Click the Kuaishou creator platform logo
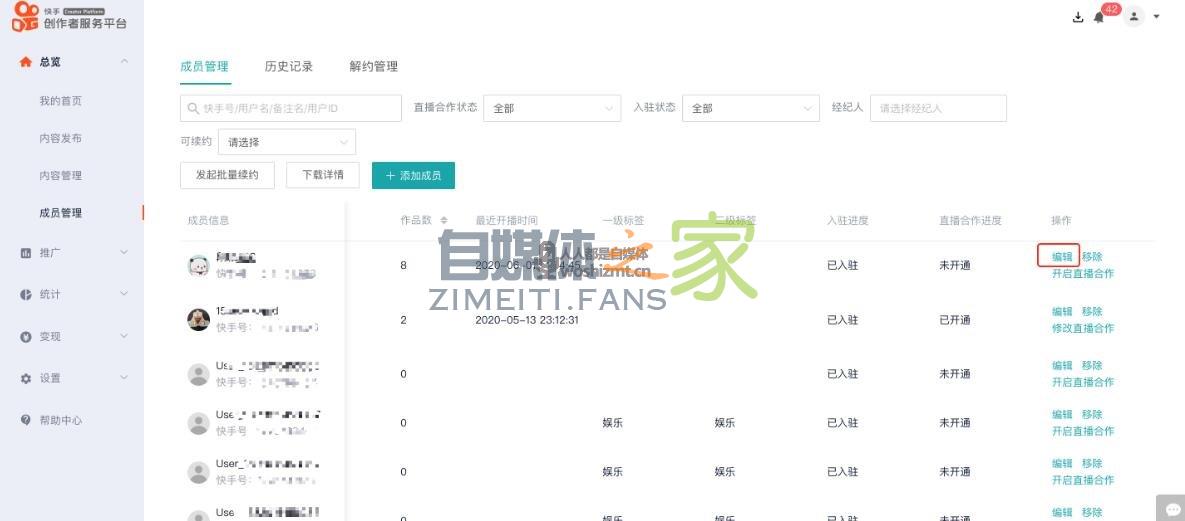1185x521 pixels. (x=70, y=17)
